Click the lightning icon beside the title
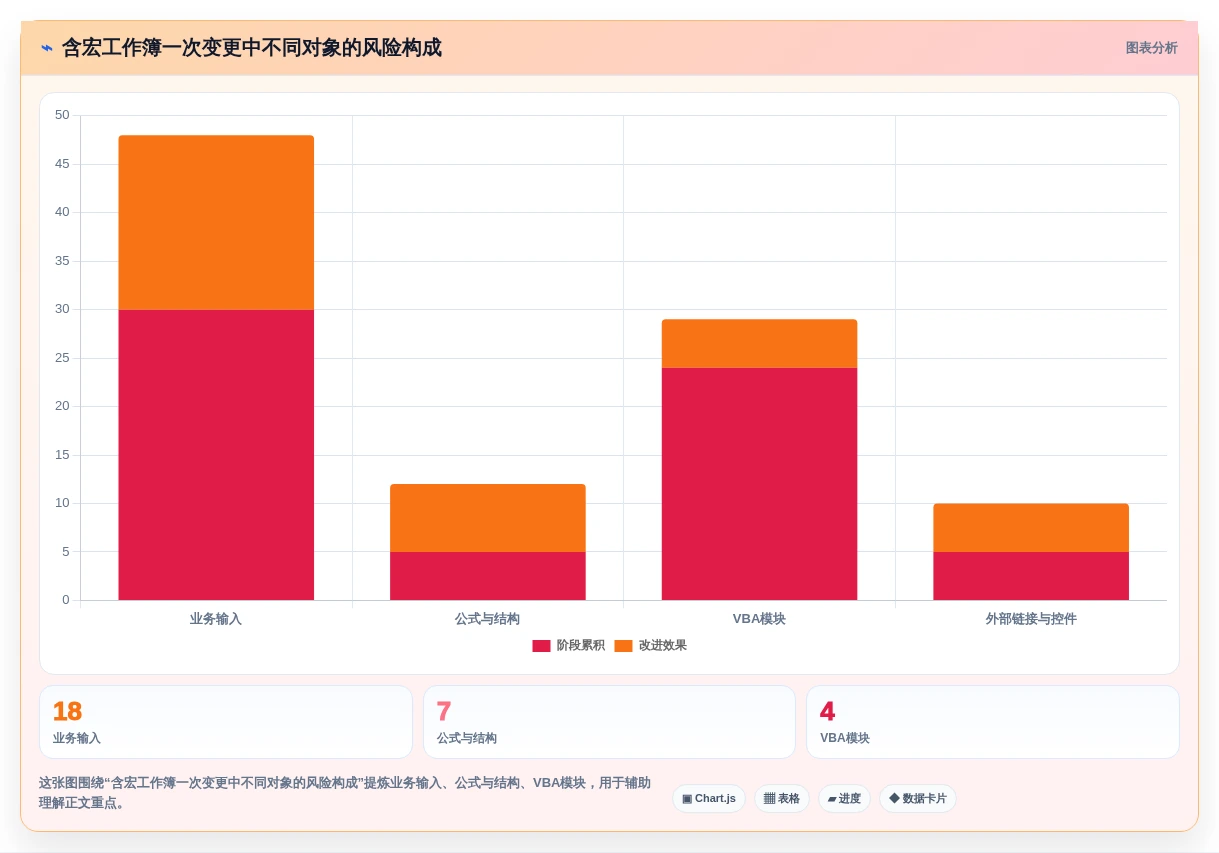Image resolution: width=1219 pixels, height=853 pixels. pos(47,48)
